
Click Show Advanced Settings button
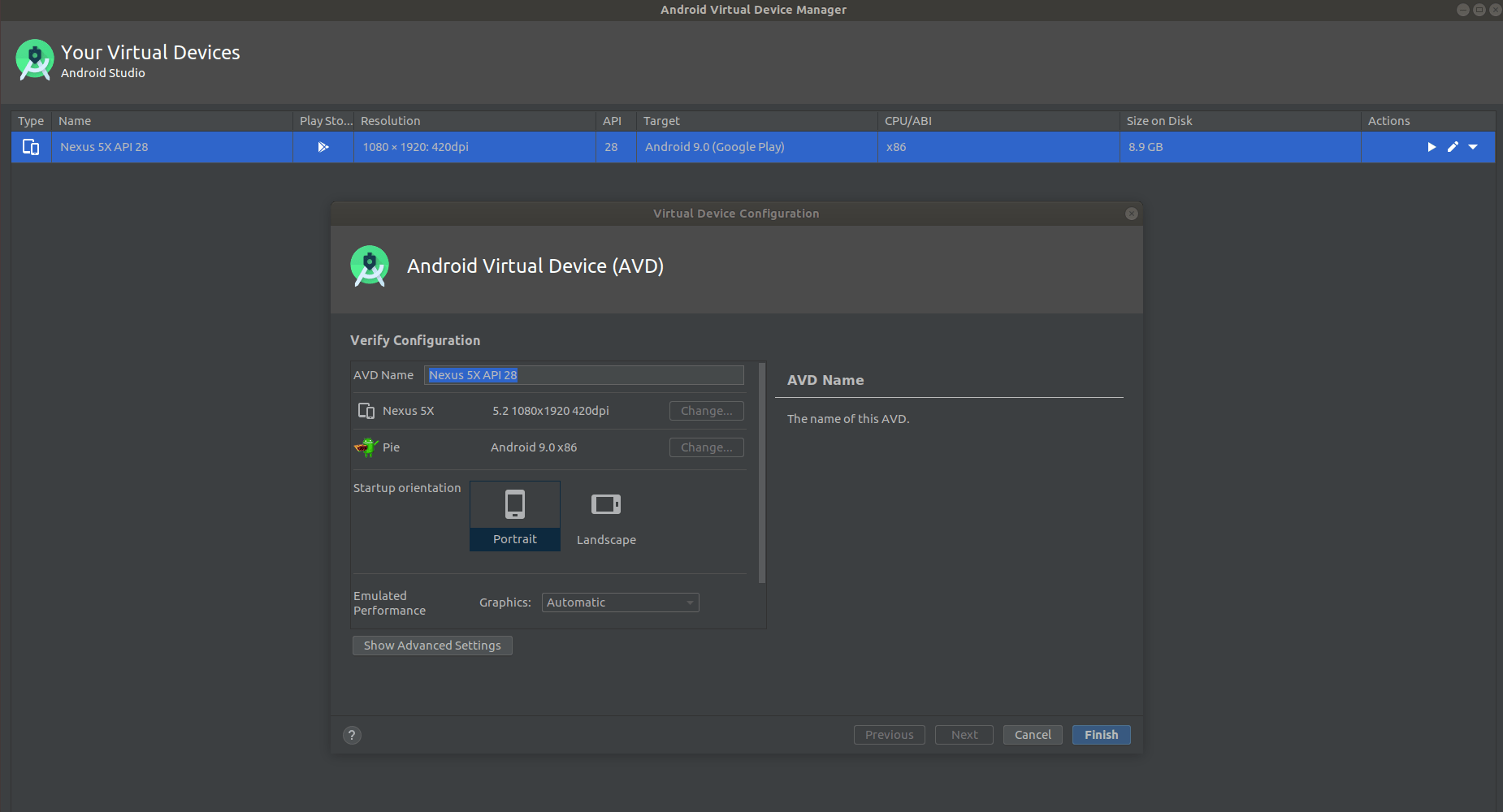(x=432, y=646)
